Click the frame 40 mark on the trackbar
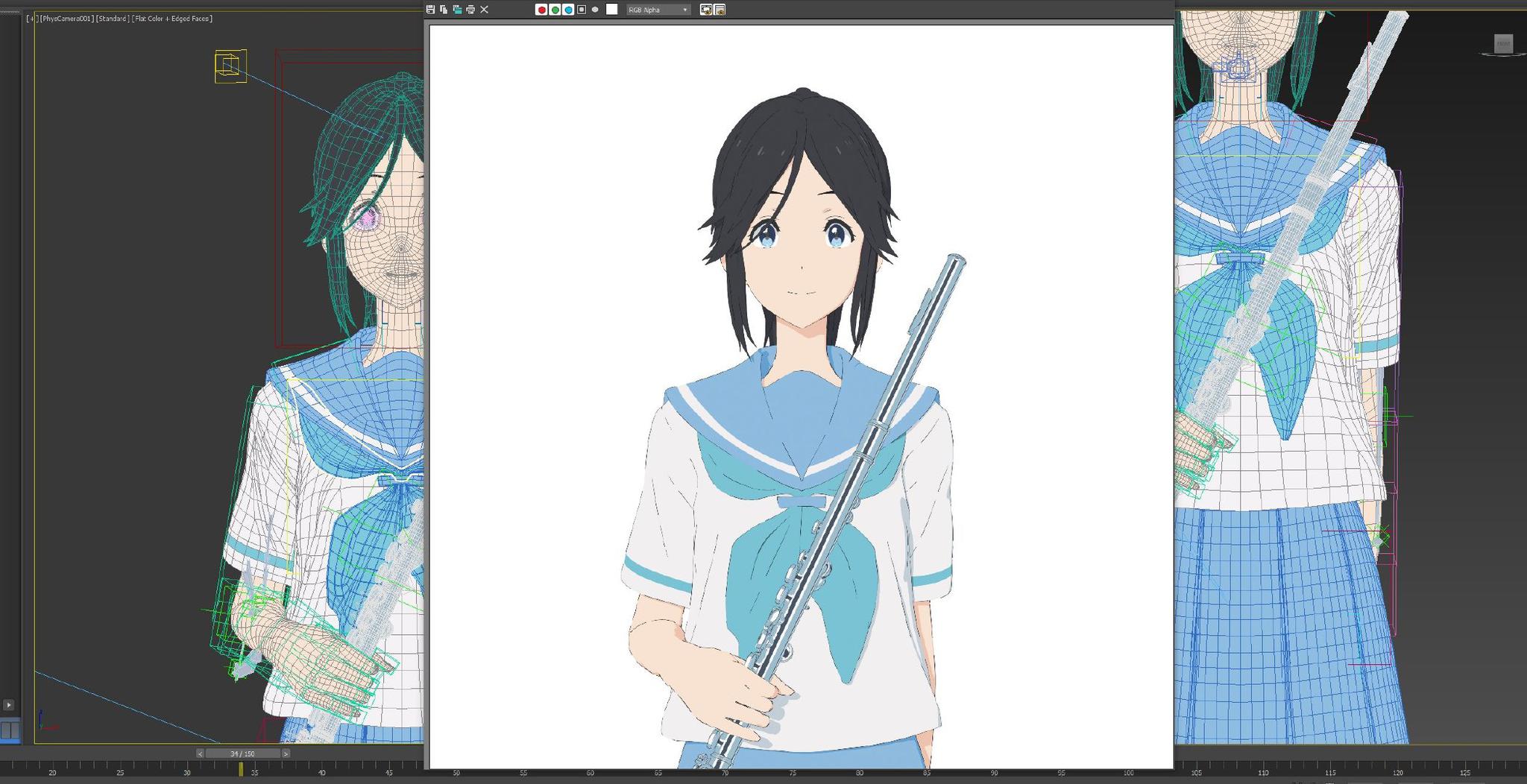This screenshot has width=1527, height=784. tap(321, 773)
